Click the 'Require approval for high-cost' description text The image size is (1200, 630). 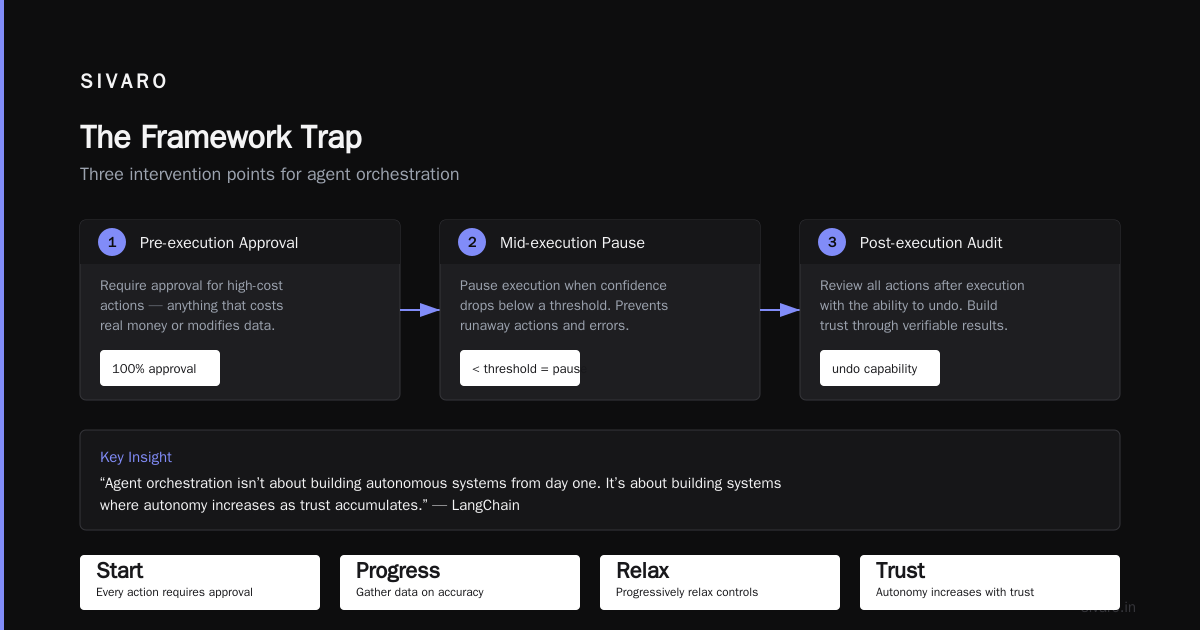pyautogui.click(x=192, y=305)
